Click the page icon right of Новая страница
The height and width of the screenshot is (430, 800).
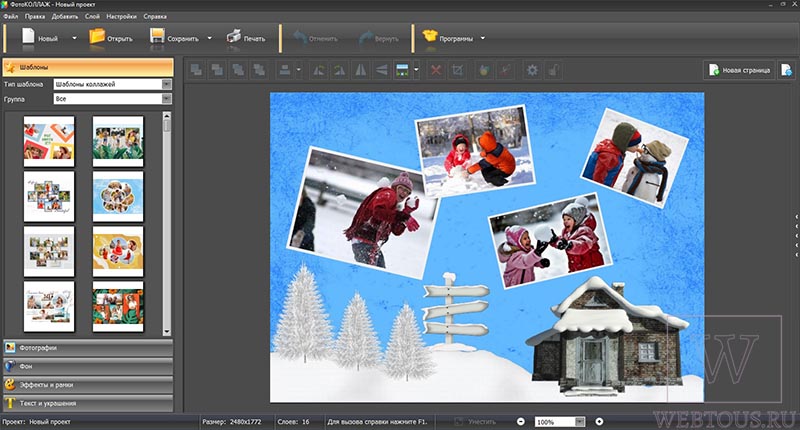787,70
